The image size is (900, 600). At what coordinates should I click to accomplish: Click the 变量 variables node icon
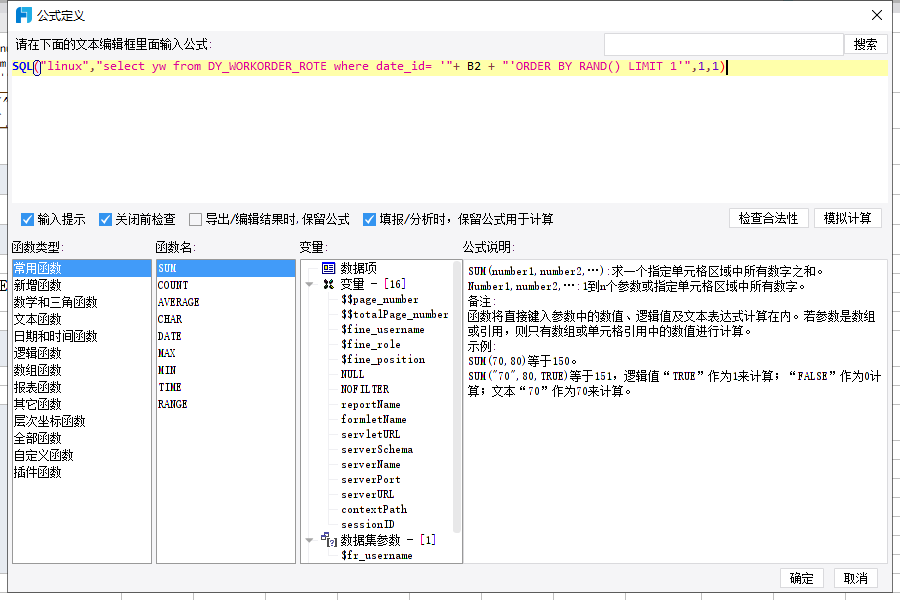coord(328,284)
